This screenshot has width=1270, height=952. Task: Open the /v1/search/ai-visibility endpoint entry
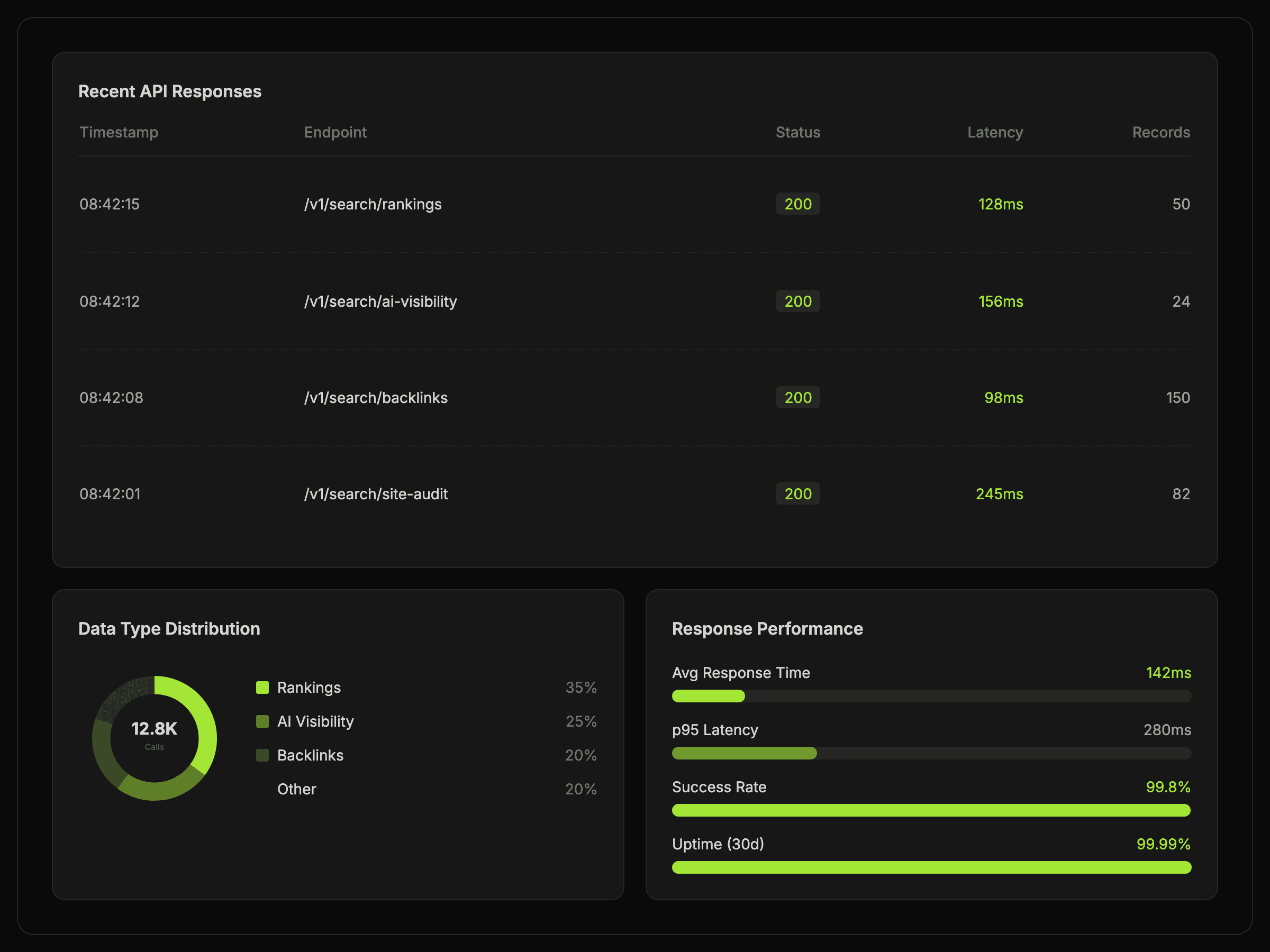pos(380,301)
